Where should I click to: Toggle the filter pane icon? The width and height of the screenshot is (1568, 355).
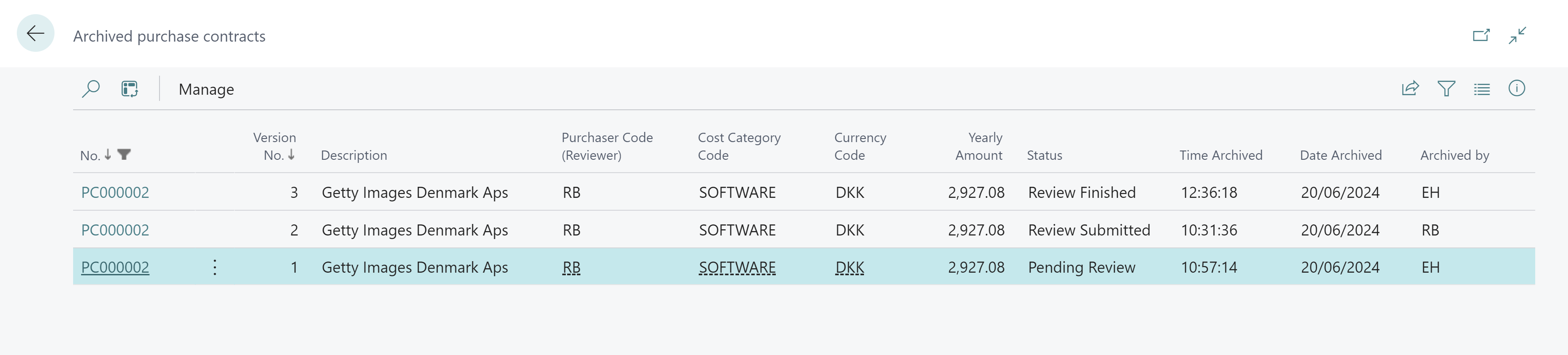(x=1446, y=89)
